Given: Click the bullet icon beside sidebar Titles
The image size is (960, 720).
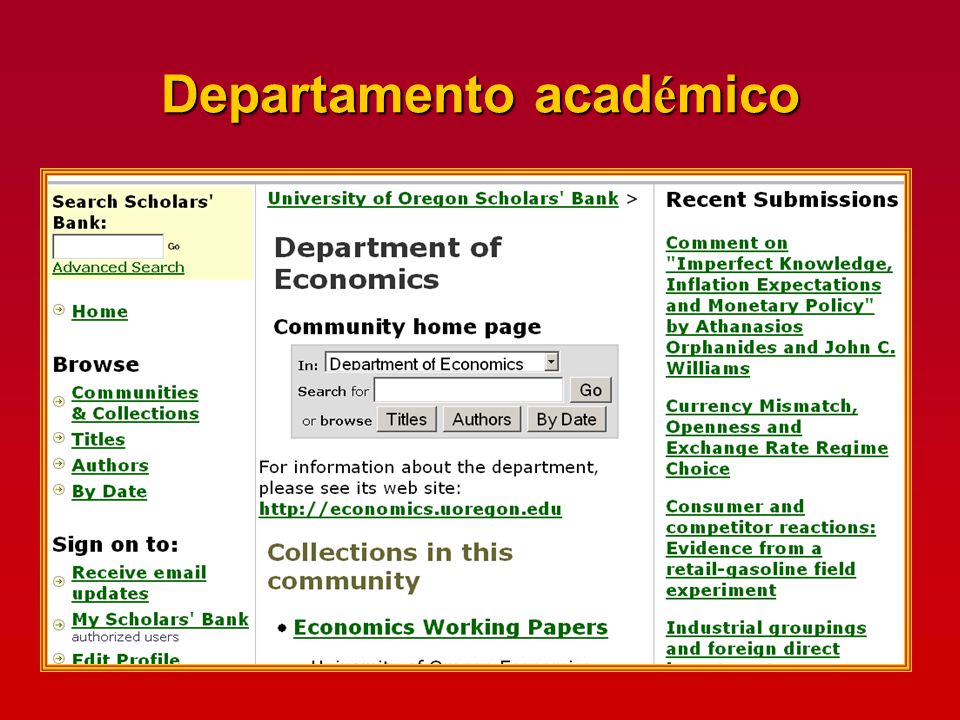Looking at the screenshot, I should click(59, 437).
